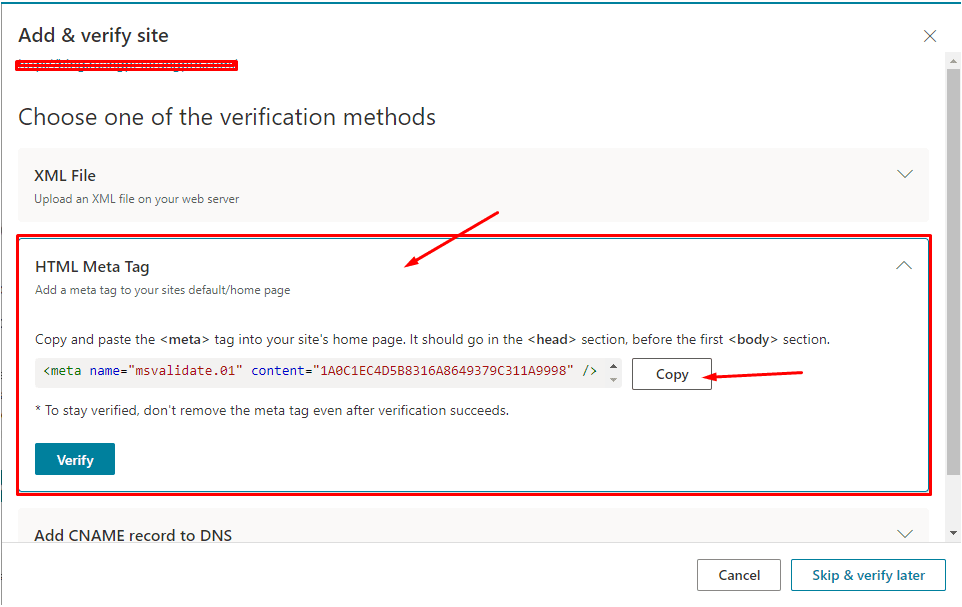Expand Add CNAME record to DNS chevron

pyautogui.click(x=905, y=534)
